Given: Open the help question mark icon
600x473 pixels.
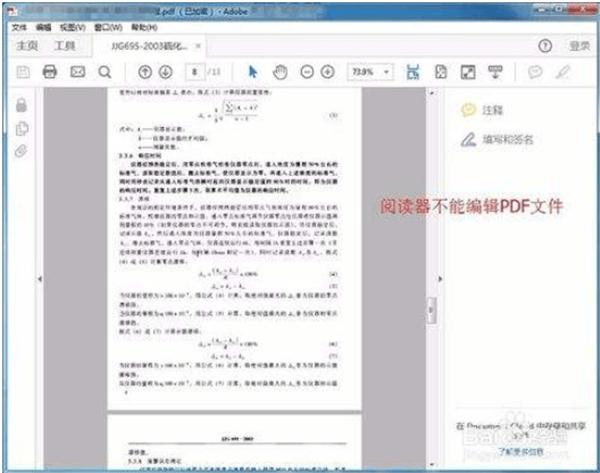Looking at the screenshot, I should (545, 46).
